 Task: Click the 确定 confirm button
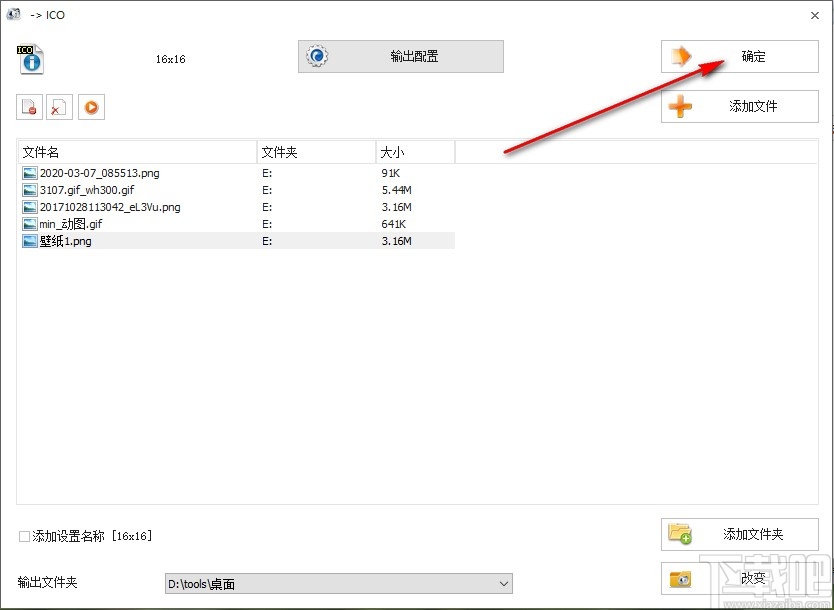click(x=739, y=56)
